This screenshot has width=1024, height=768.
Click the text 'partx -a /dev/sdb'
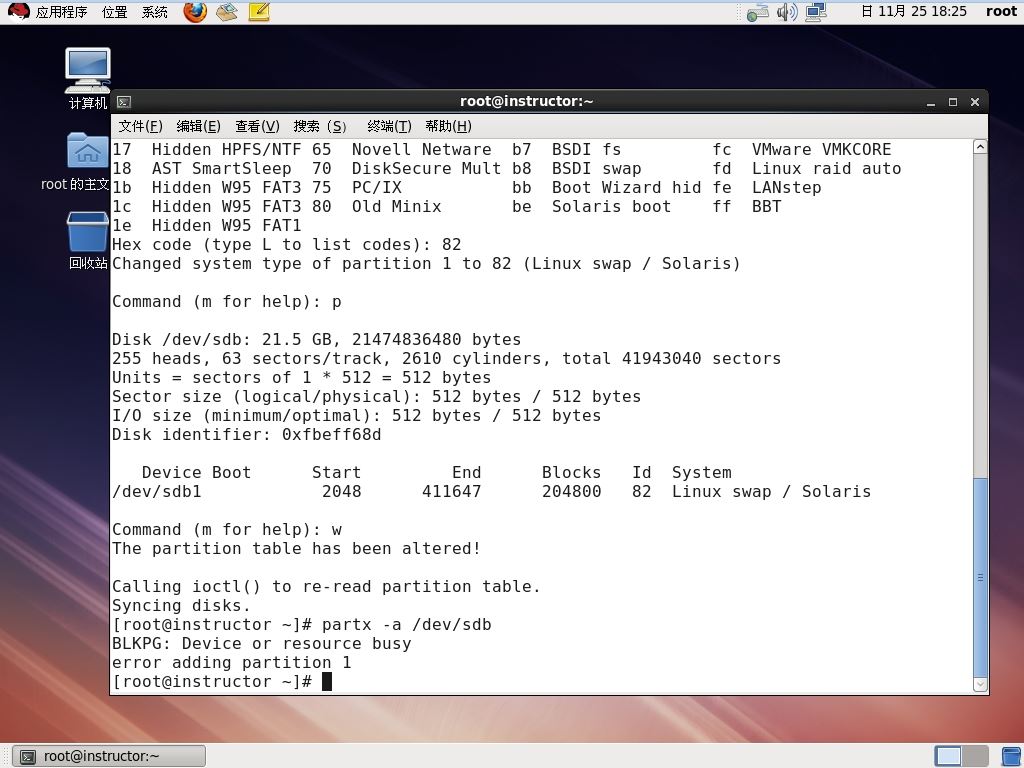(406, 625)
